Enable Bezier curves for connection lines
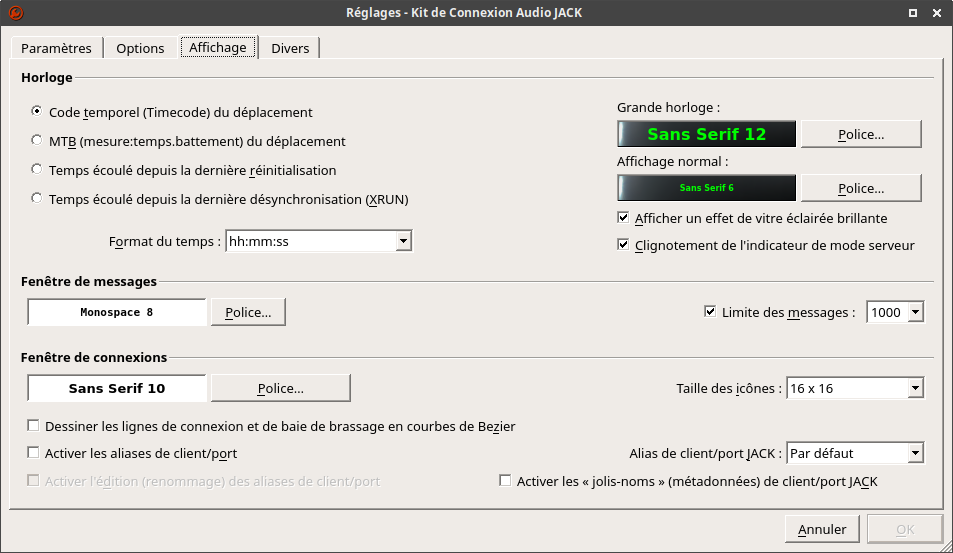 coord(33,425)
